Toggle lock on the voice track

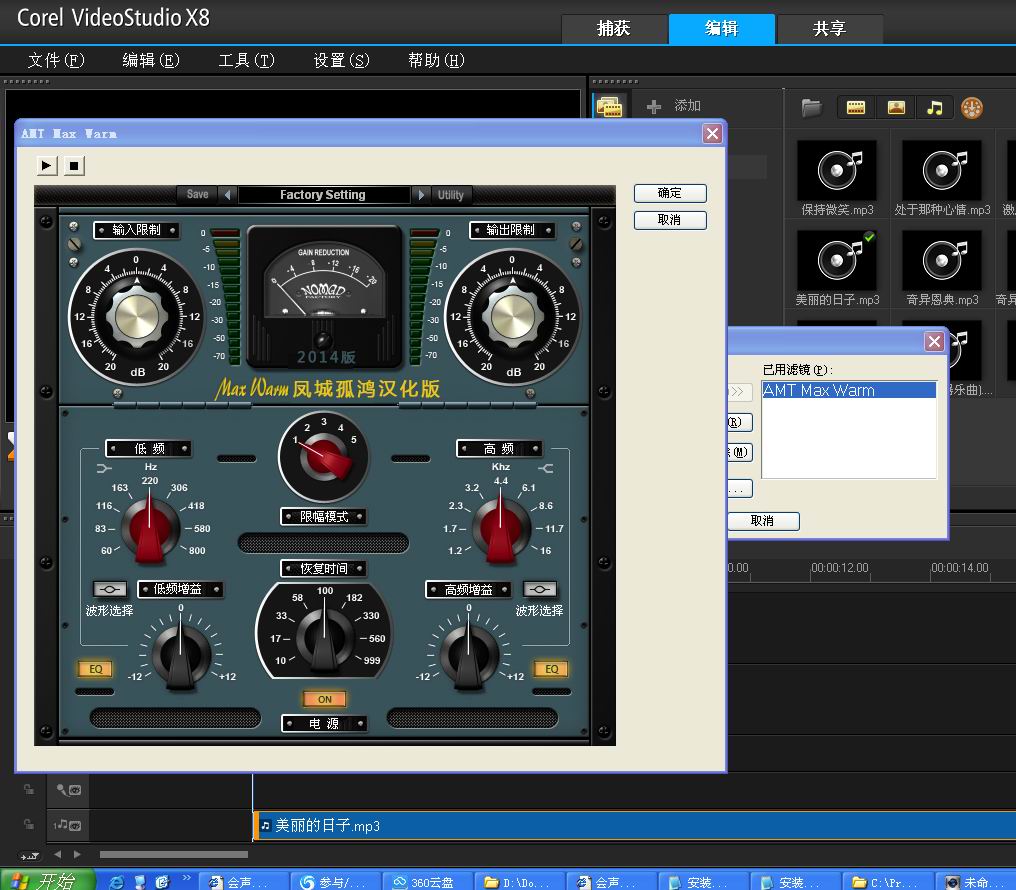coord(29,789)
